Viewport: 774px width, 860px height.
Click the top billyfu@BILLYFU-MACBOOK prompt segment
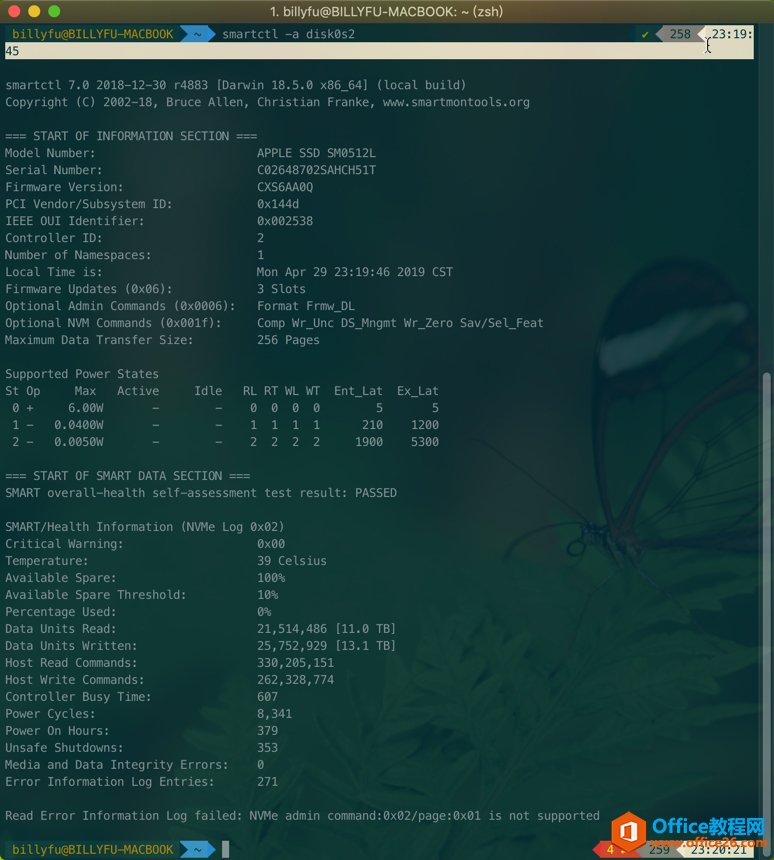point(92,34)
